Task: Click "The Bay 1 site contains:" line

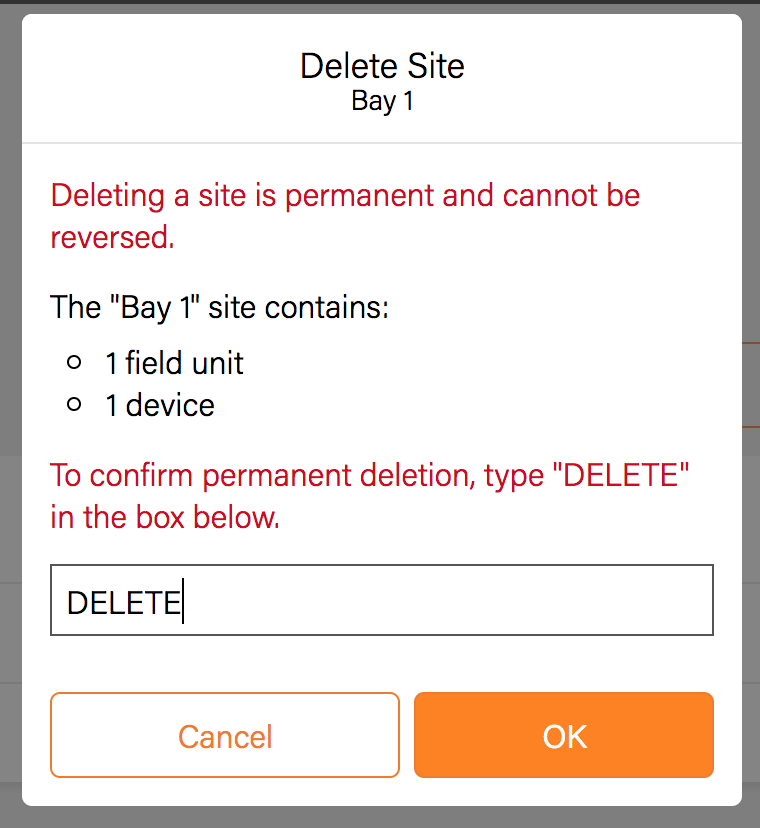Action: click(219, 306)
